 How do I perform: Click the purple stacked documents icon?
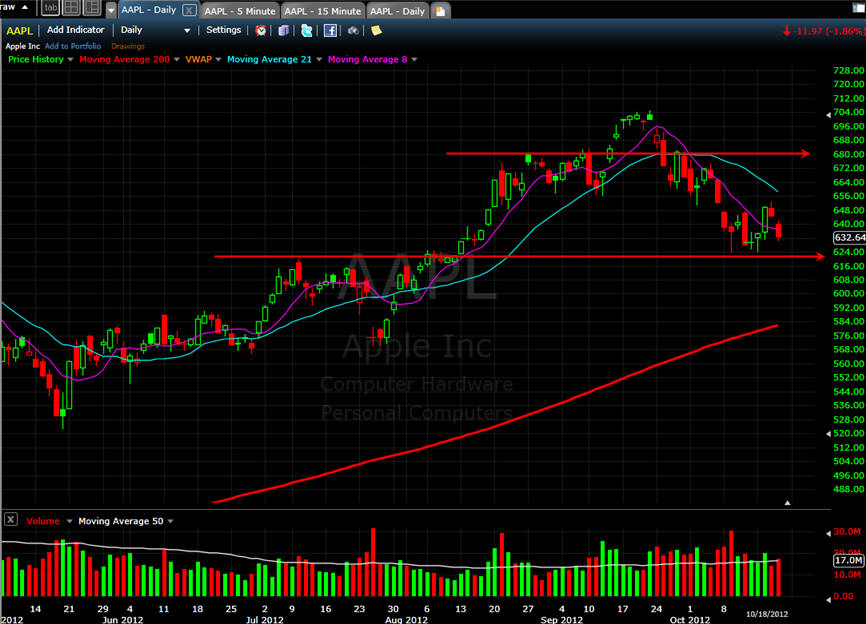[283, 30]
